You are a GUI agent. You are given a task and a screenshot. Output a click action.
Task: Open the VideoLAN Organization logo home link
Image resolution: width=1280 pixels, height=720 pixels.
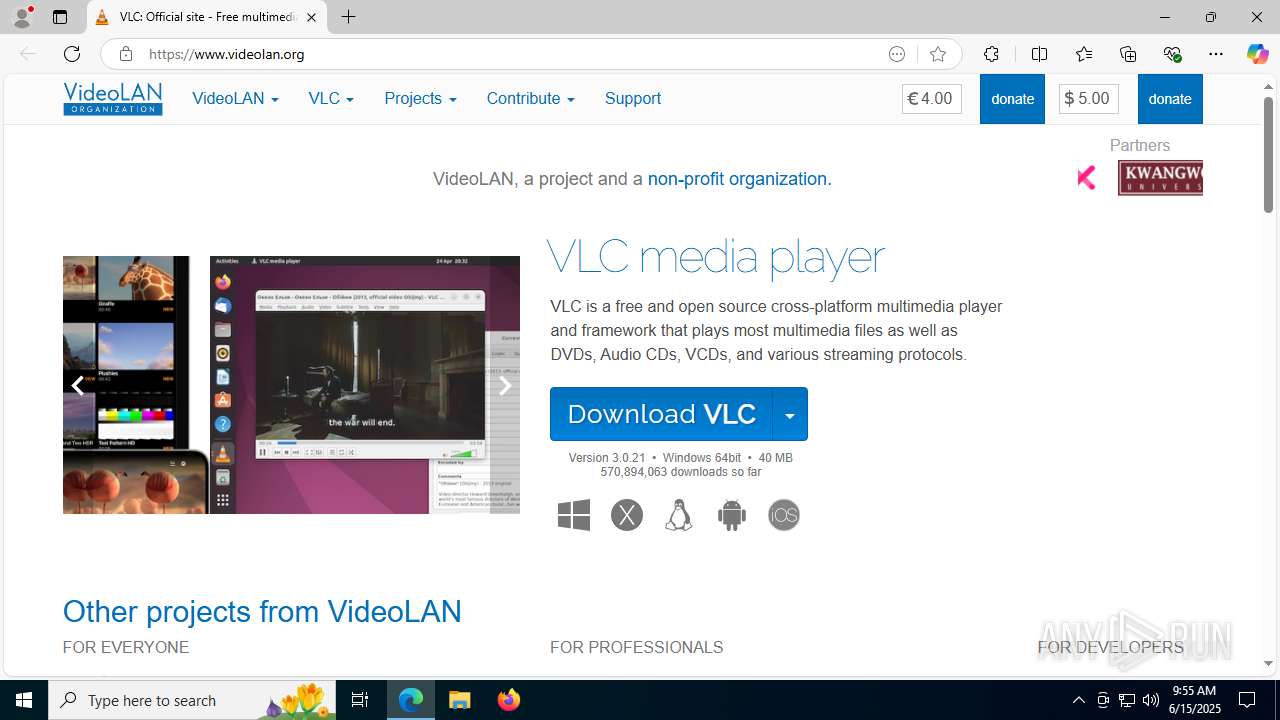click(x=113, y=98)
